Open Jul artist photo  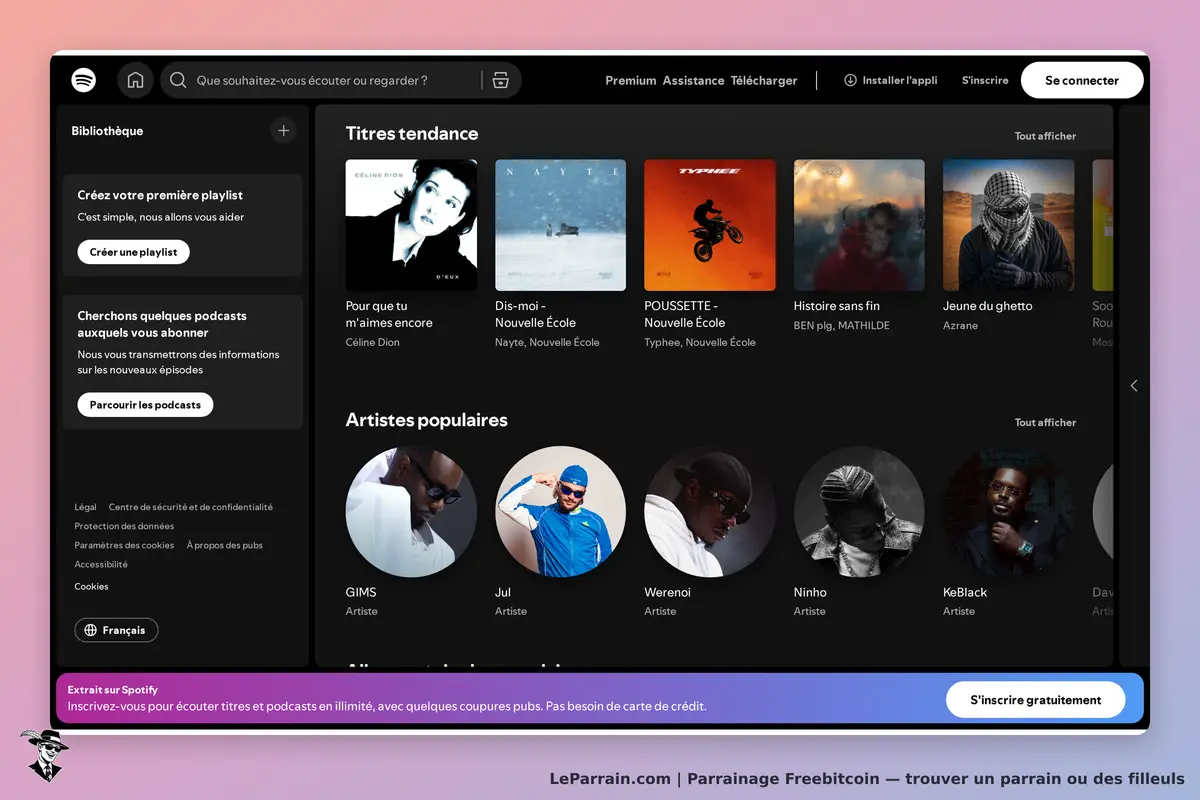[x=560, y=511]
